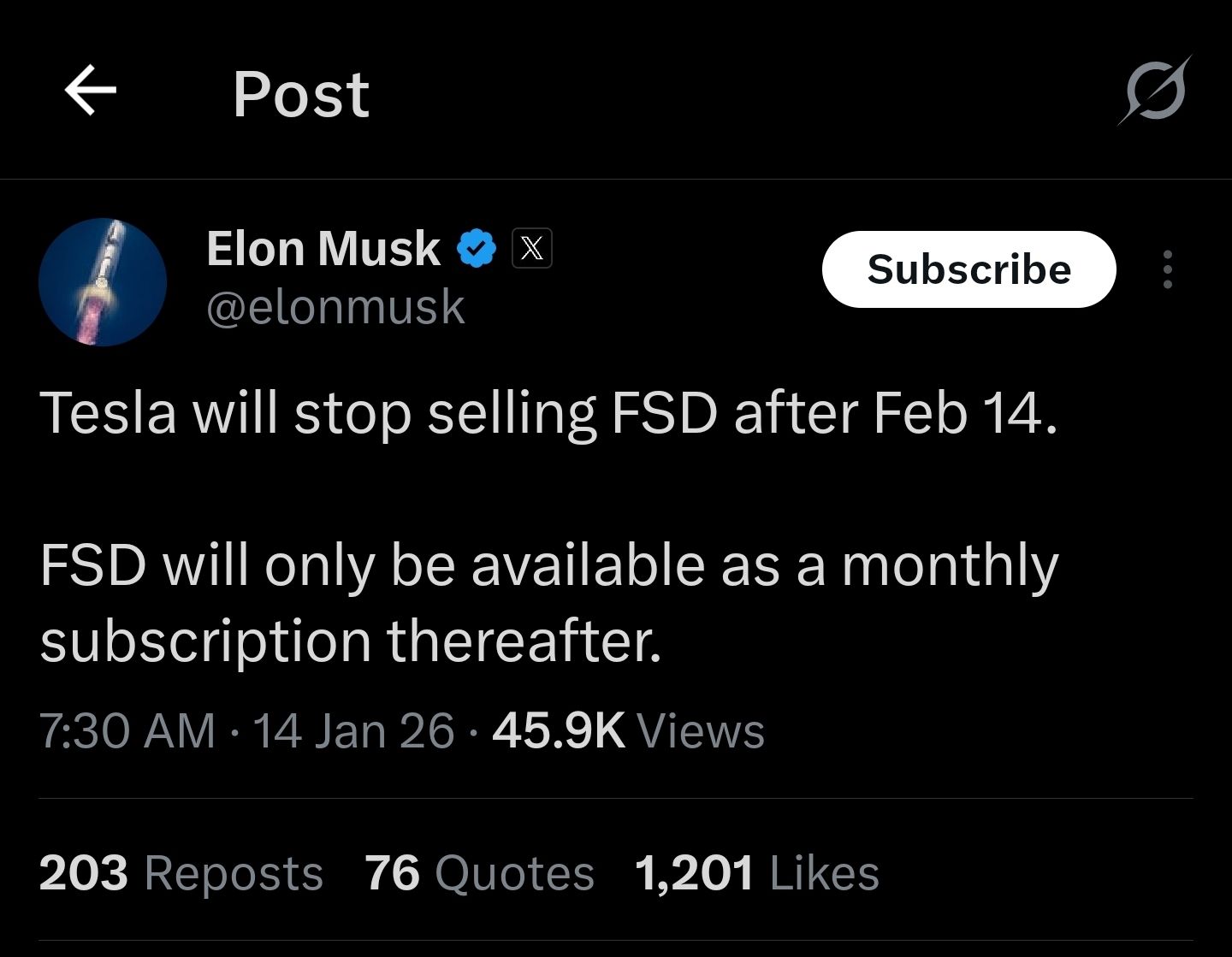Click the 45.9K Views count
This screenshot has height=957, width=1232.
coord(558,731)
